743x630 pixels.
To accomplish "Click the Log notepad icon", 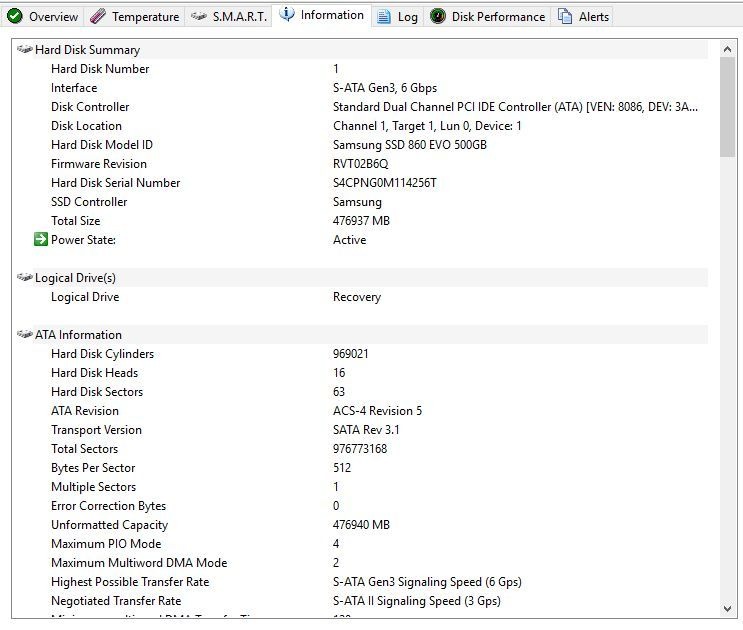I will tap(384, 17).
